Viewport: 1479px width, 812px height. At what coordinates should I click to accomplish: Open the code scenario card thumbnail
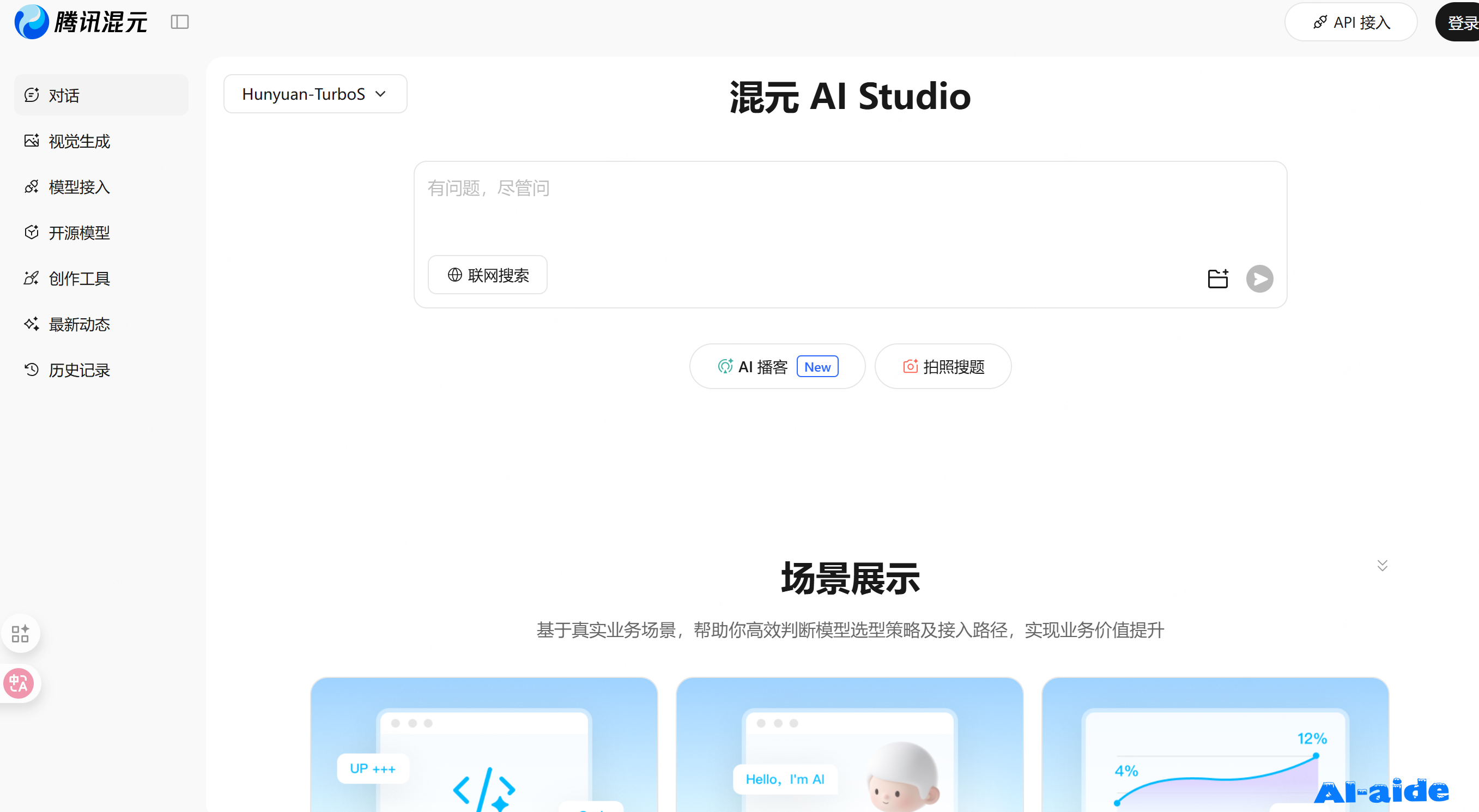pos(484,745)
